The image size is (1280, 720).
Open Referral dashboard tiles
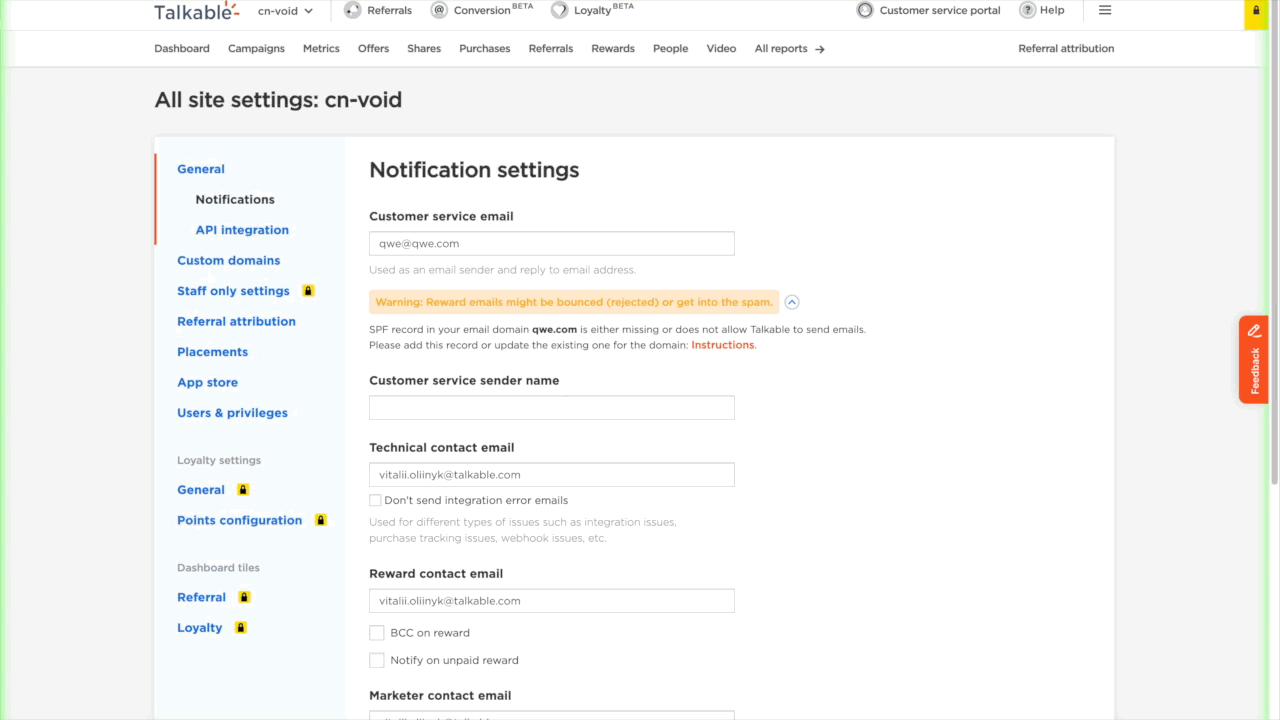pos(201,597)
